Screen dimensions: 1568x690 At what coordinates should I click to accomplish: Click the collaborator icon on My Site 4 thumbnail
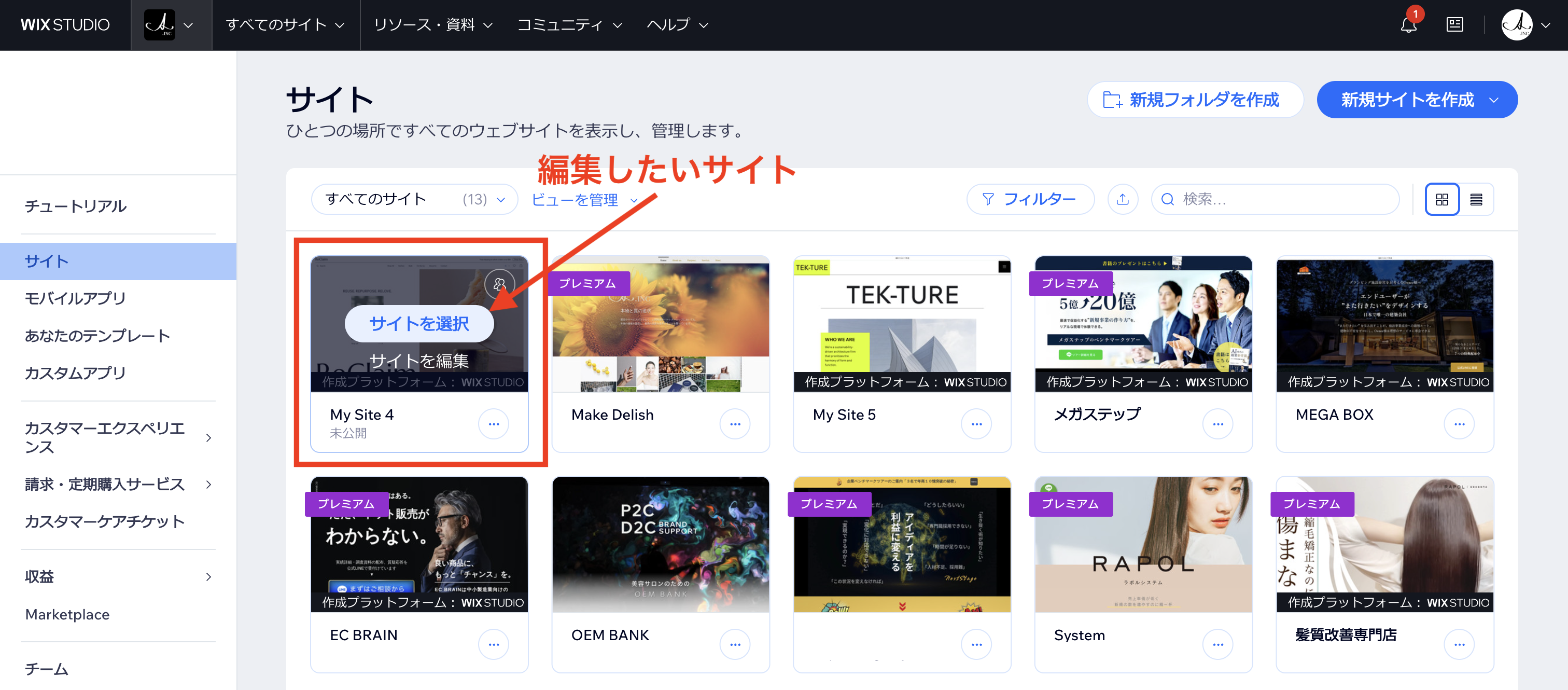click(499, 284)
